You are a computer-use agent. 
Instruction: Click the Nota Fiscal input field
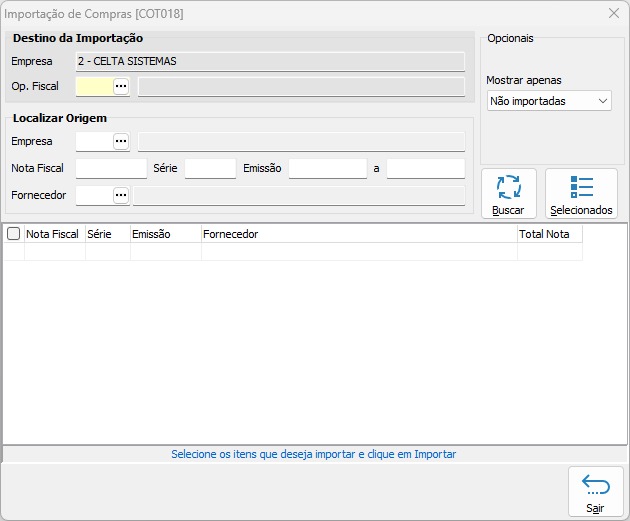111,169
